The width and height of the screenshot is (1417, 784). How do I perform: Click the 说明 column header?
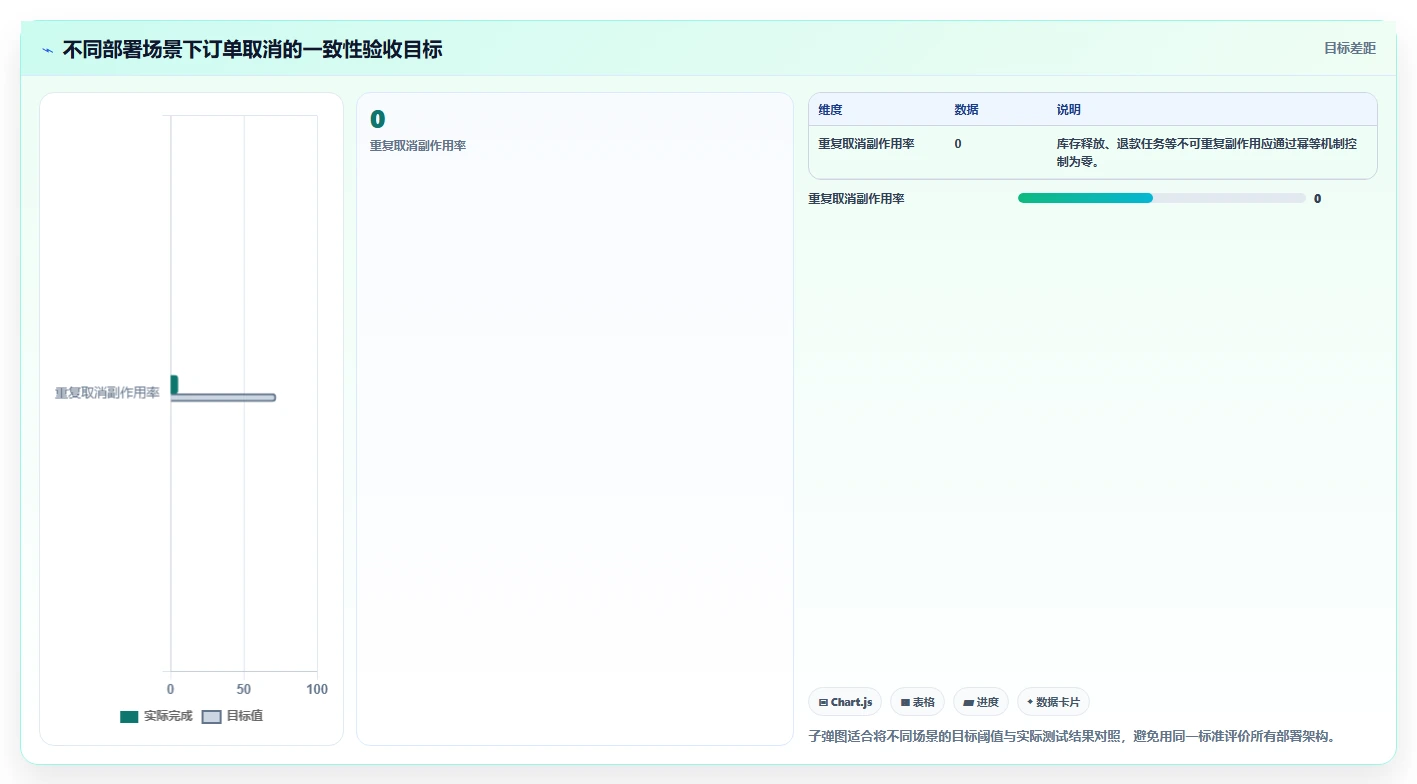click(1068, 110)
